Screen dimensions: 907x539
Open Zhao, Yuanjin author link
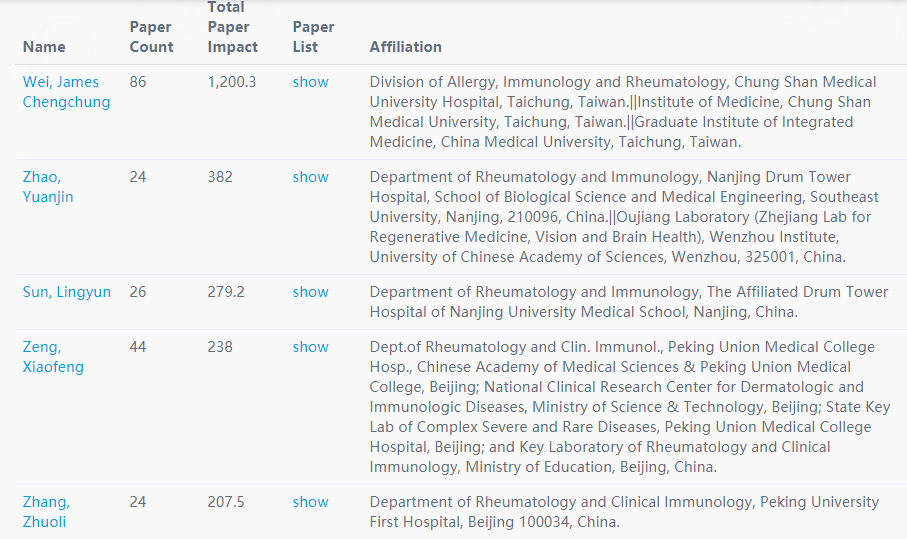point(48,187)
